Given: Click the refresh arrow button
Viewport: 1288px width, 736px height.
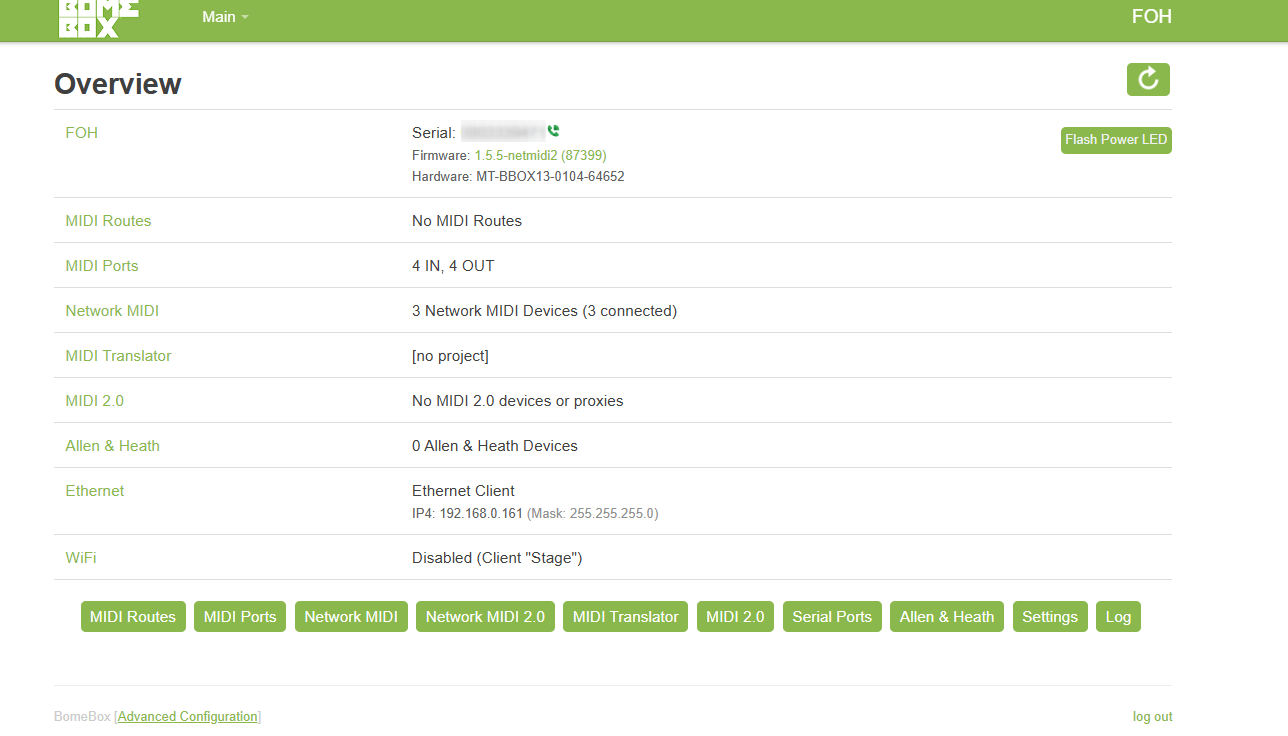Looking at the screenshot, I should click(x=1148, y=80).
